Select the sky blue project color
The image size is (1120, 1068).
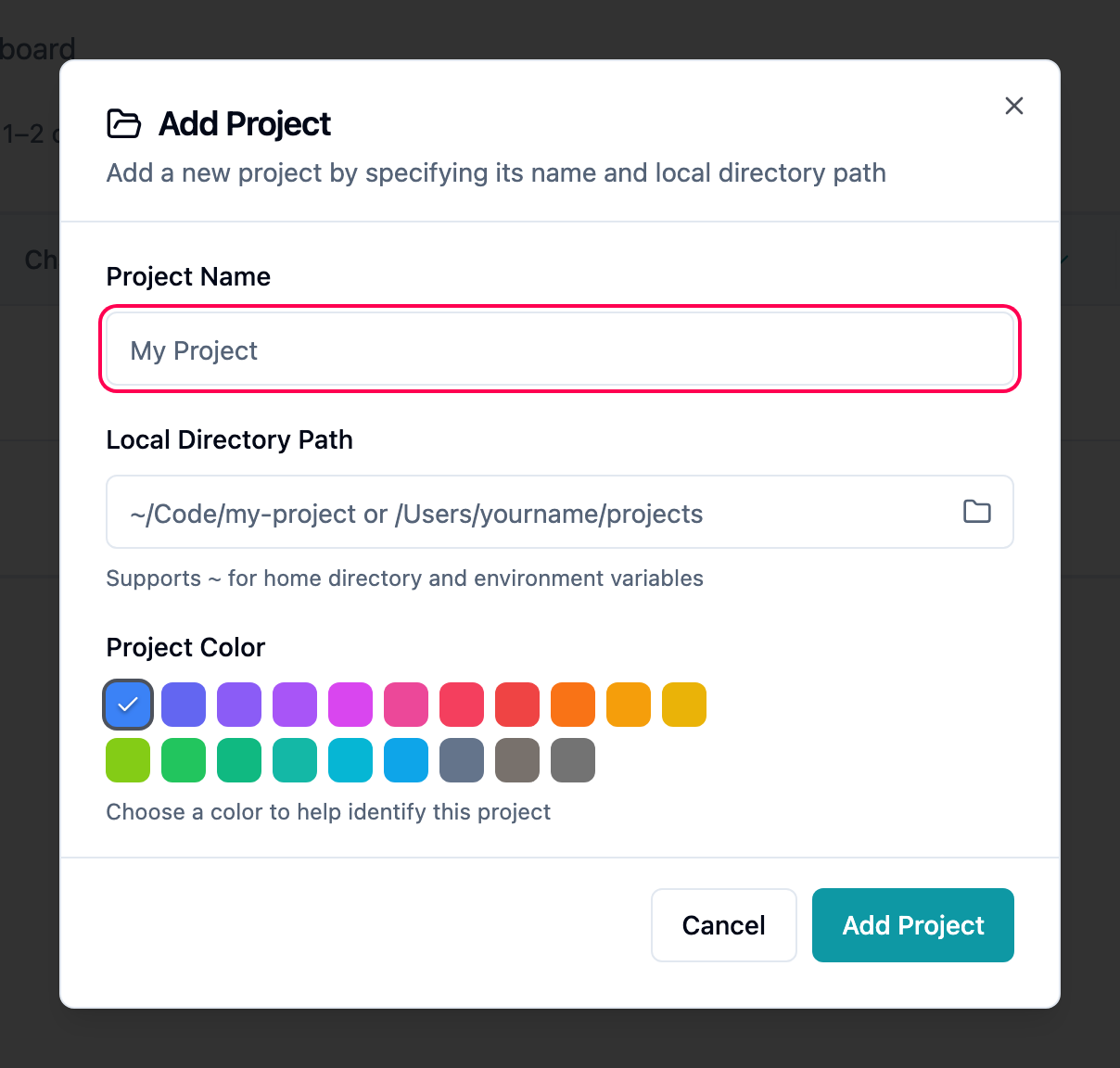(x=406, y=760)
